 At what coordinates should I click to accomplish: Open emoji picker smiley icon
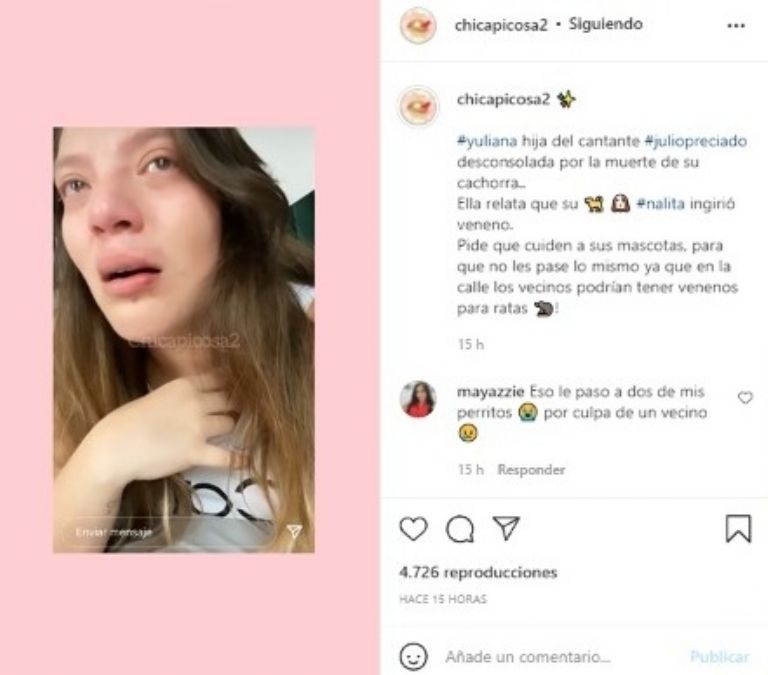click(413, 656)
